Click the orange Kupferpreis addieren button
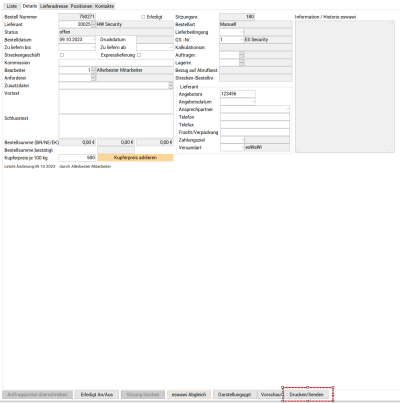The height and width of the screenshot is (403, 400). (135, 158)
